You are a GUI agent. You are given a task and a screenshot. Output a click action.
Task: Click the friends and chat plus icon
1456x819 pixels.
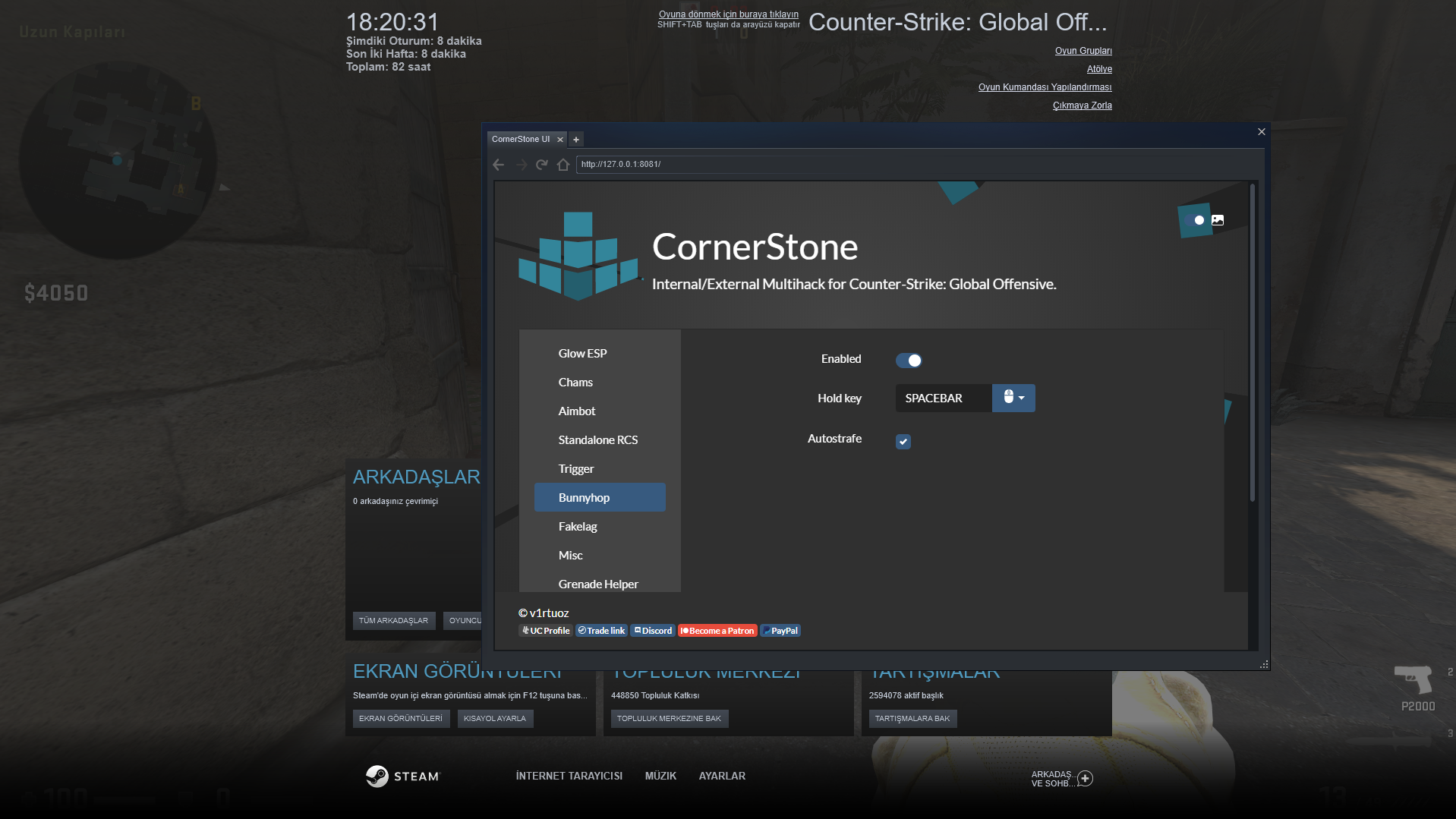point(1086,779)
